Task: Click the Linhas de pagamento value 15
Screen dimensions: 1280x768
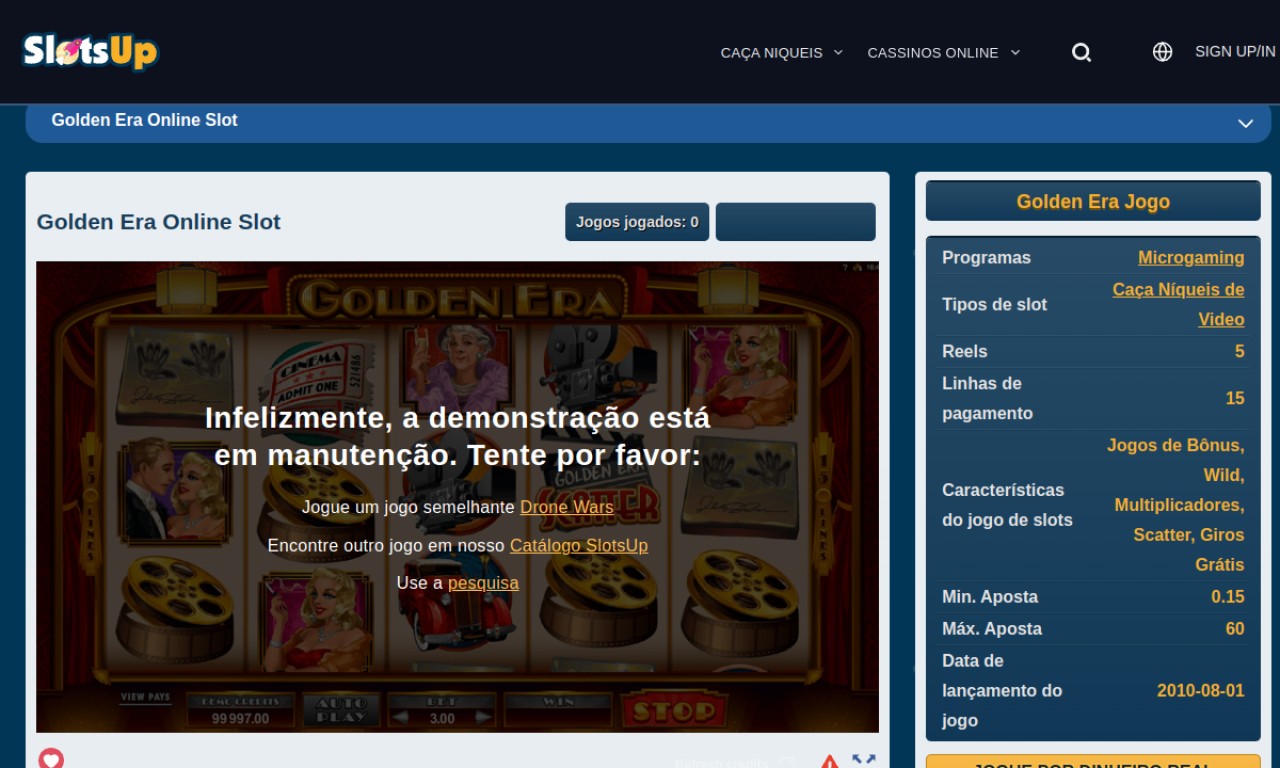Action: pos(1235,398)
